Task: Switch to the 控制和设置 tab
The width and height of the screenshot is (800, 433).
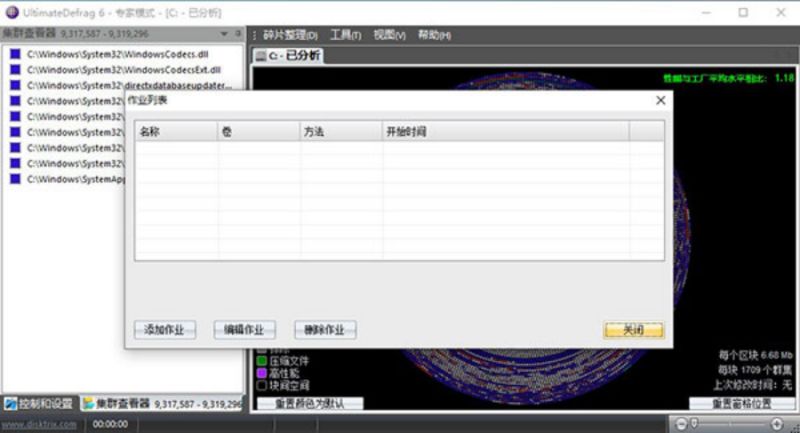Action: pyautogui.click(x=40, y=404)
